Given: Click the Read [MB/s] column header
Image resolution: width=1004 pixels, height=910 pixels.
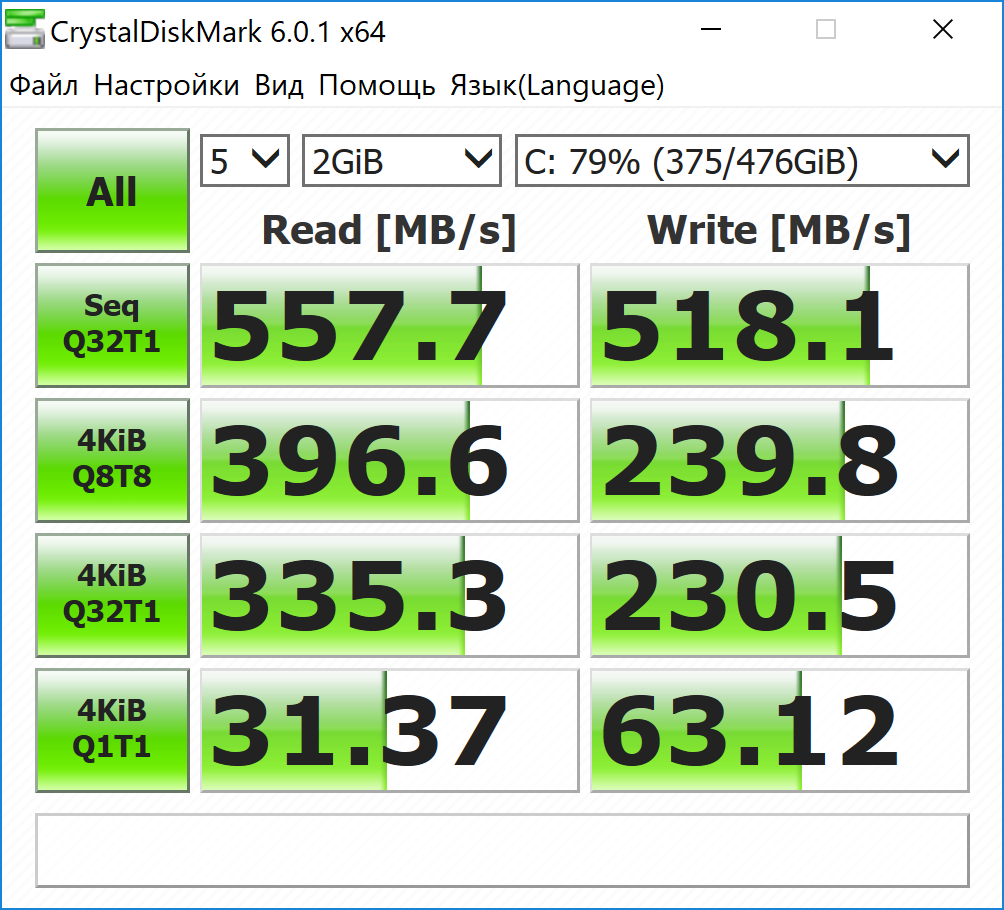Looking at the screenshot, I should click(x=389, y=231).
